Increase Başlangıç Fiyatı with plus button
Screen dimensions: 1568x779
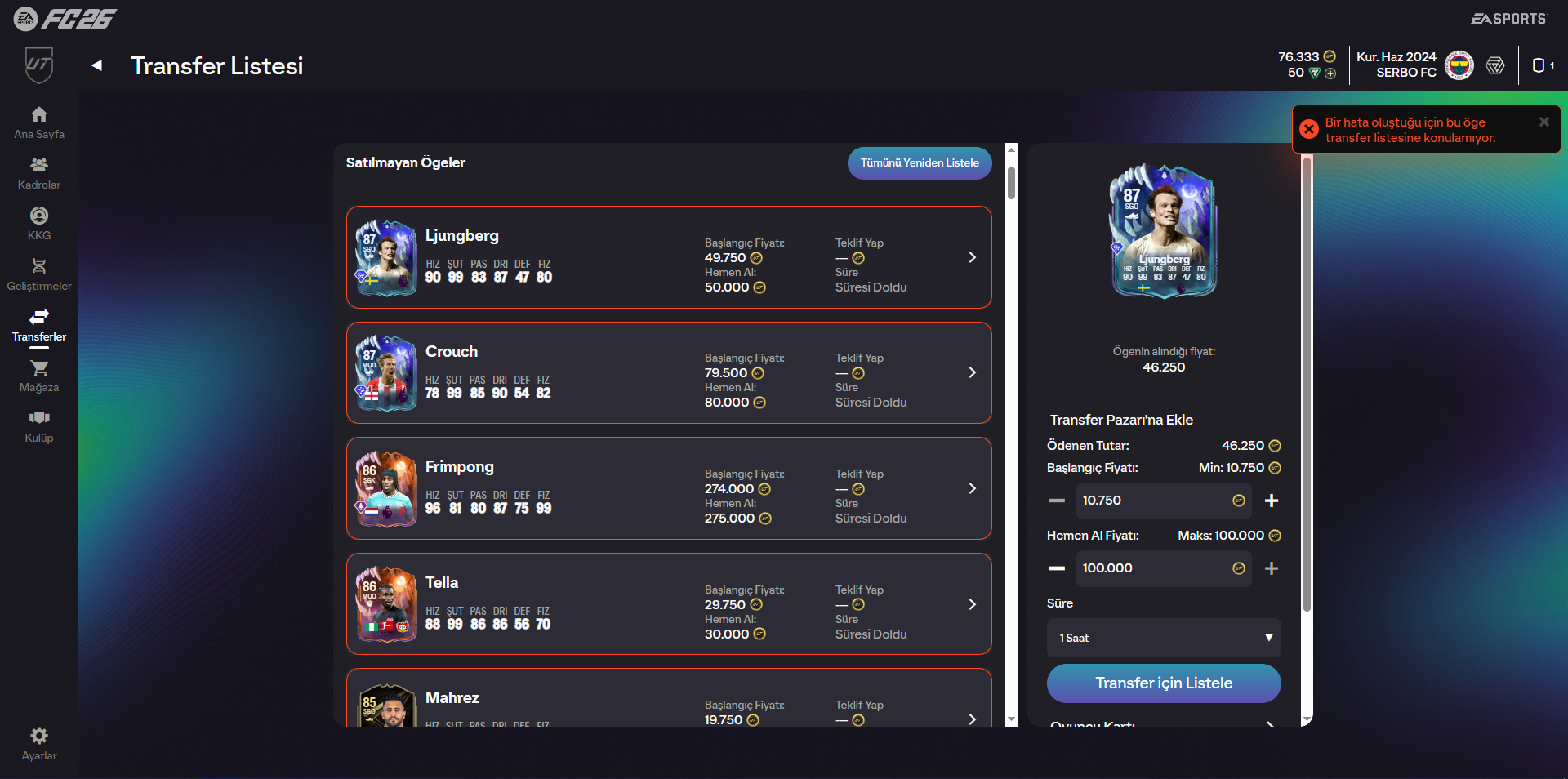point(1272,501)
